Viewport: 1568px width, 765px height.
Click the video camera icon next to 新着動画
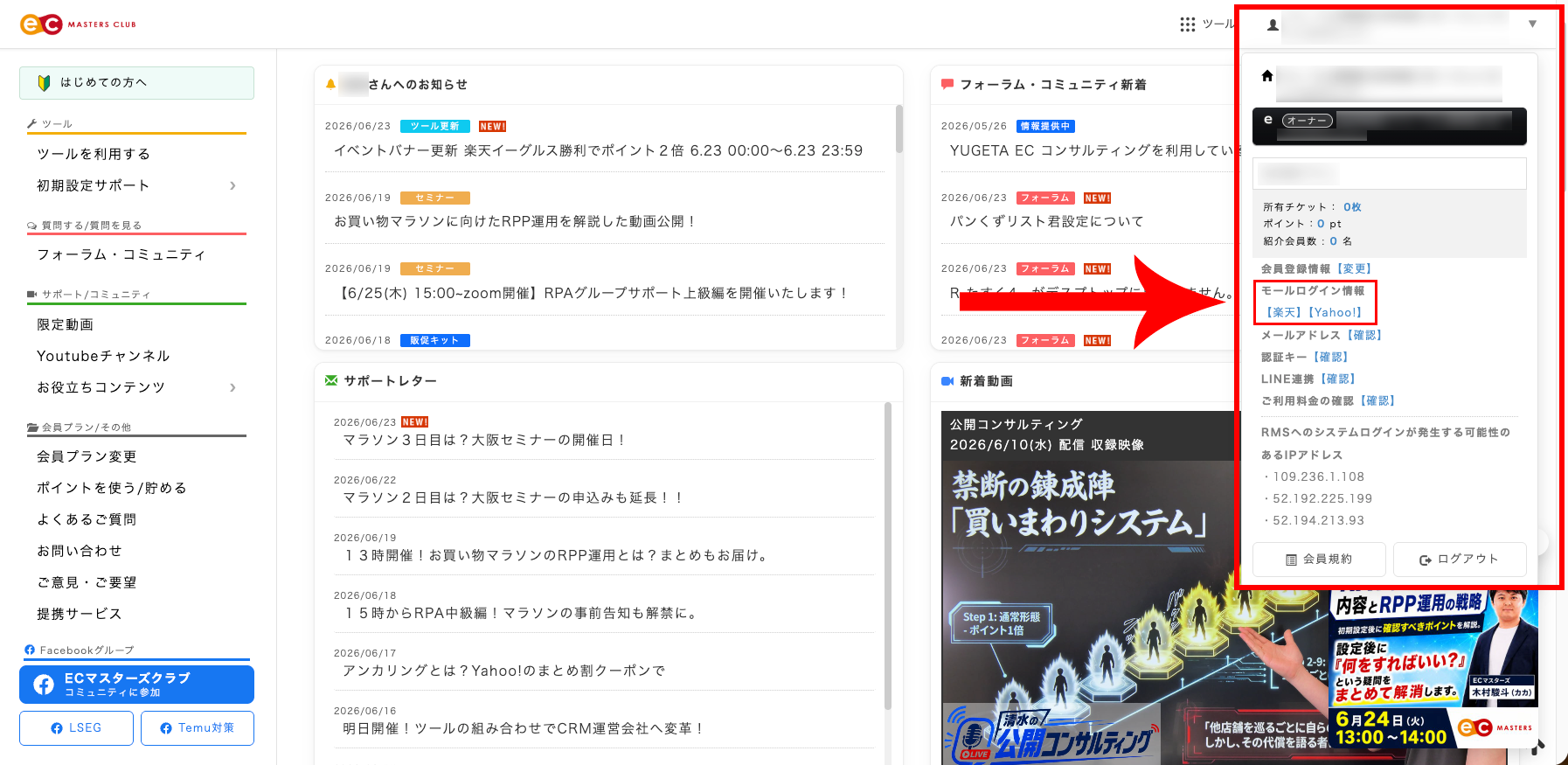coord(947,381)
